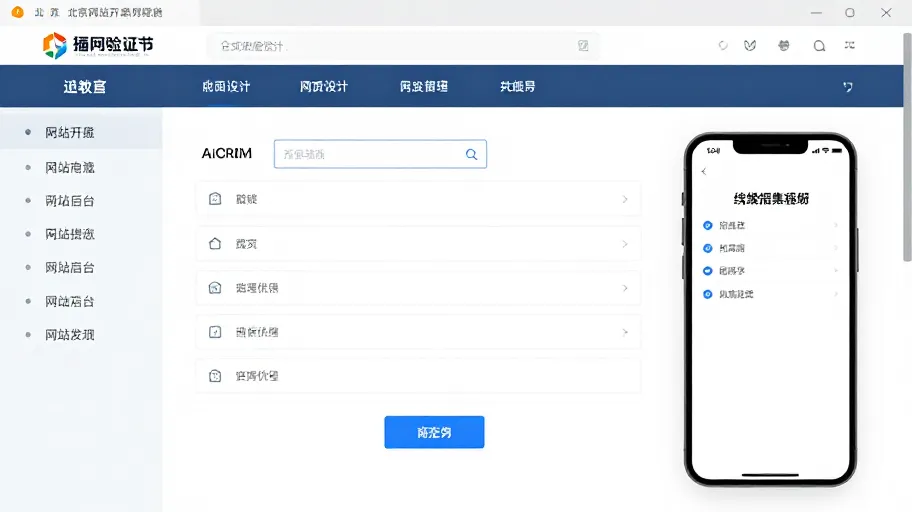Tap chevron of third phone preview row
The image size is (912, 512).
[835, 271]
